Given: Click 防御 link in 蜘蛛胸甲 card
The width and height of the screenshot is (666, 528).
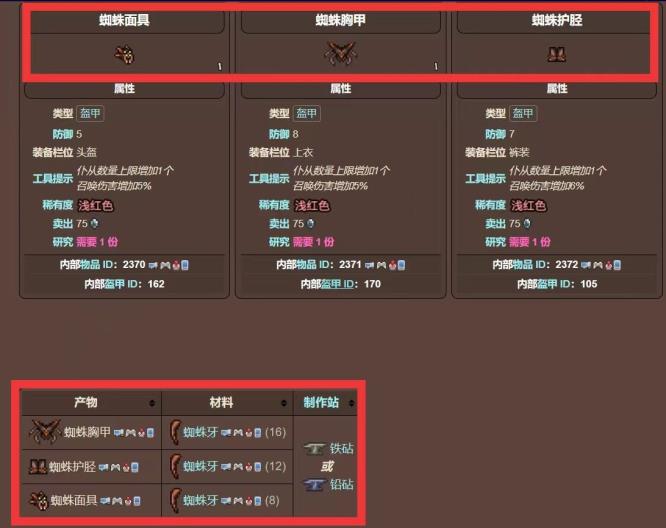Looking at the screenshot, I should pyautogui.click(x=279, y=134).
